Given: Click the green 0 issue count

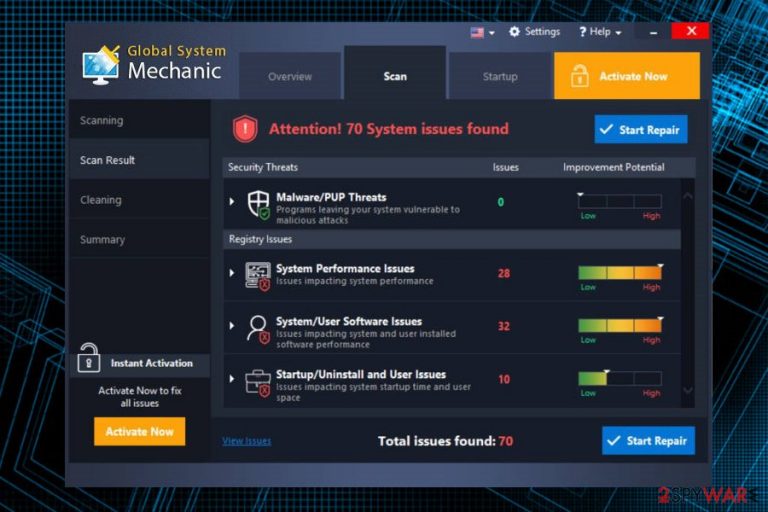Looking at the screenshot, I should (x=501, y=202).
